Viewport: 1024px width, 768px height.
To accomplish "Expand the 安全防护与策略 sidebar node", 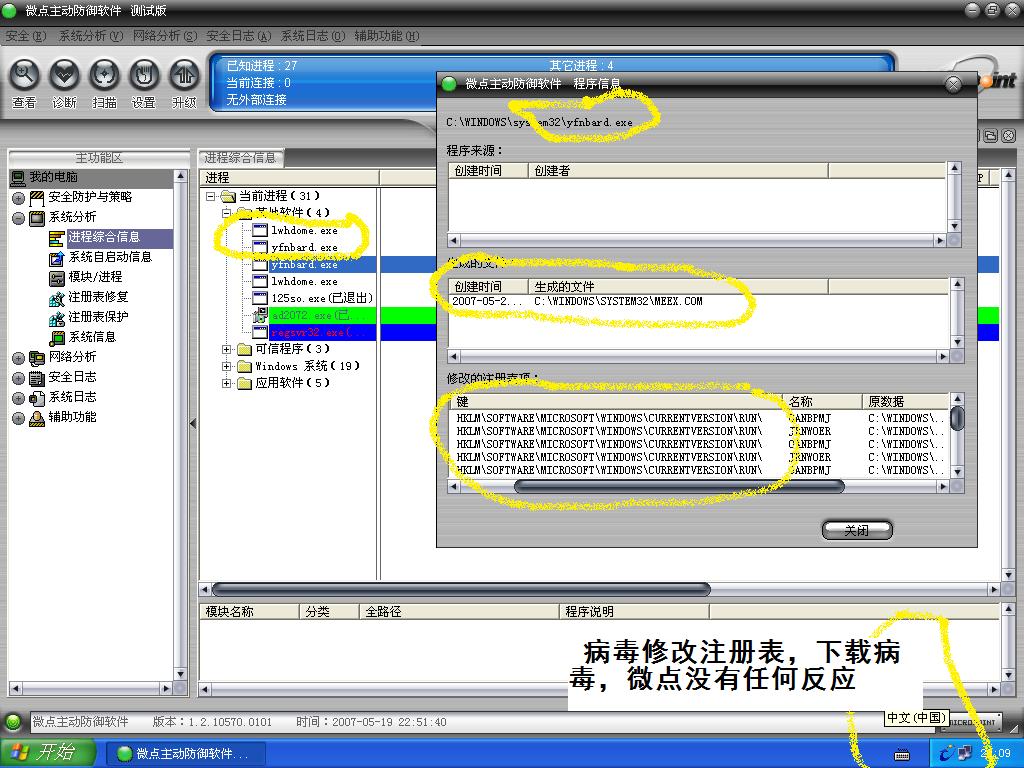I will point(18,198).
